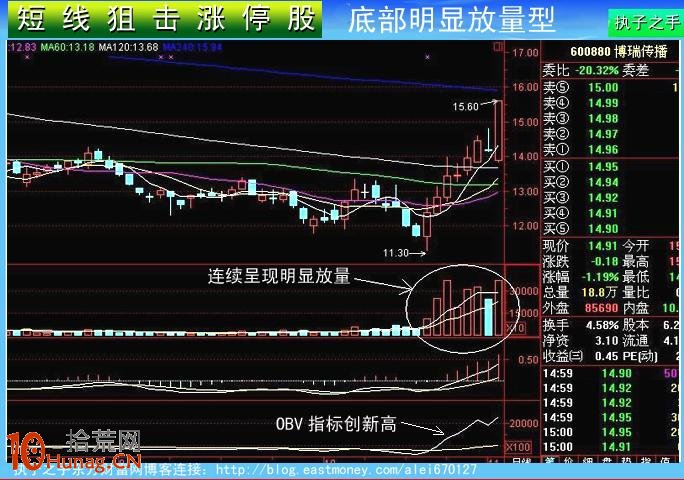Viewport: 684px width, 480px height.
Task: Click the 执子之手 label at top right
Action: [x=645, y=22]
